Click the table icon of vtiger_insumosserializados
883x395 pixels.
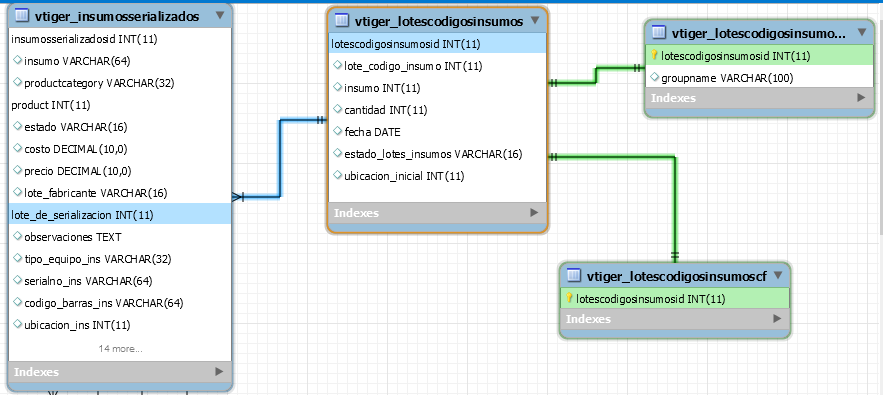pyautogui.click(x=21, y=16)
